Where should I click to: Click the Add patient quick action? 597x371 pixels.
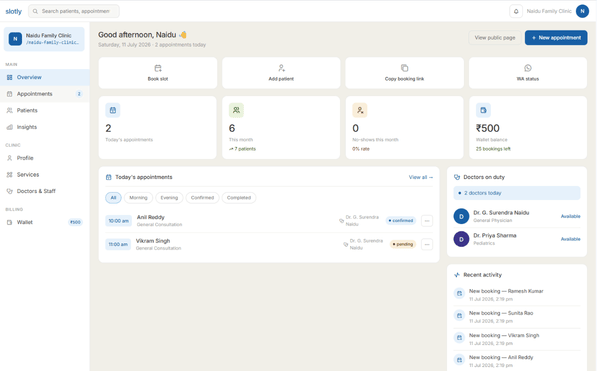pos(281,73)
